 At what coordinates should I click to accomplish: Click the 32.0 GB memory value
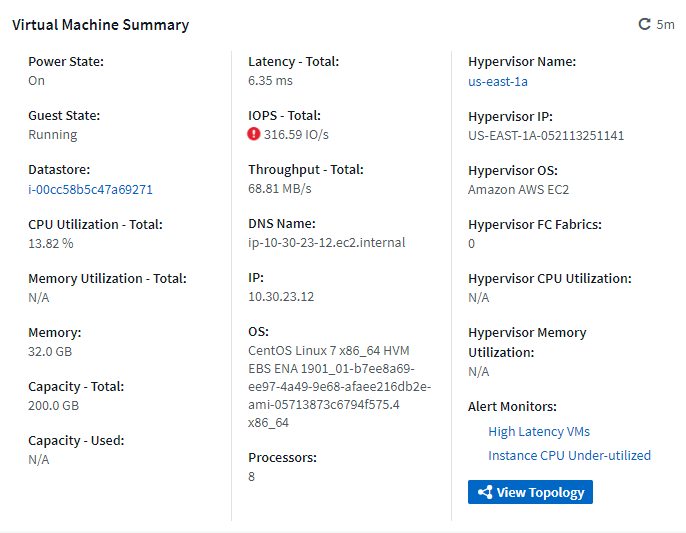(50, 351)
